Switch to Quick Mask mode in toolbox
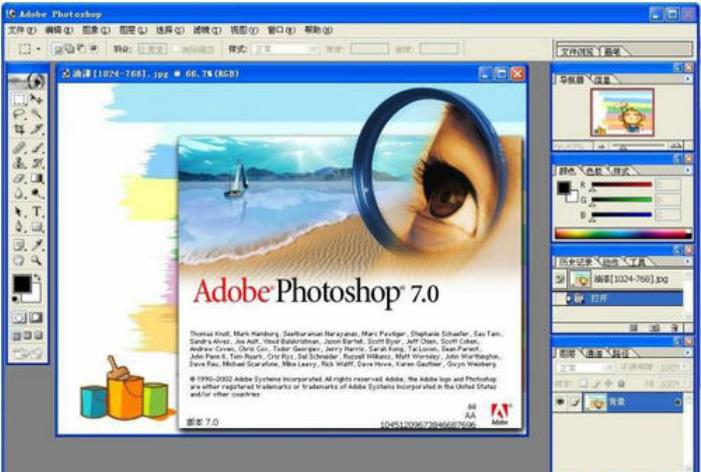 tap(36, 318)
